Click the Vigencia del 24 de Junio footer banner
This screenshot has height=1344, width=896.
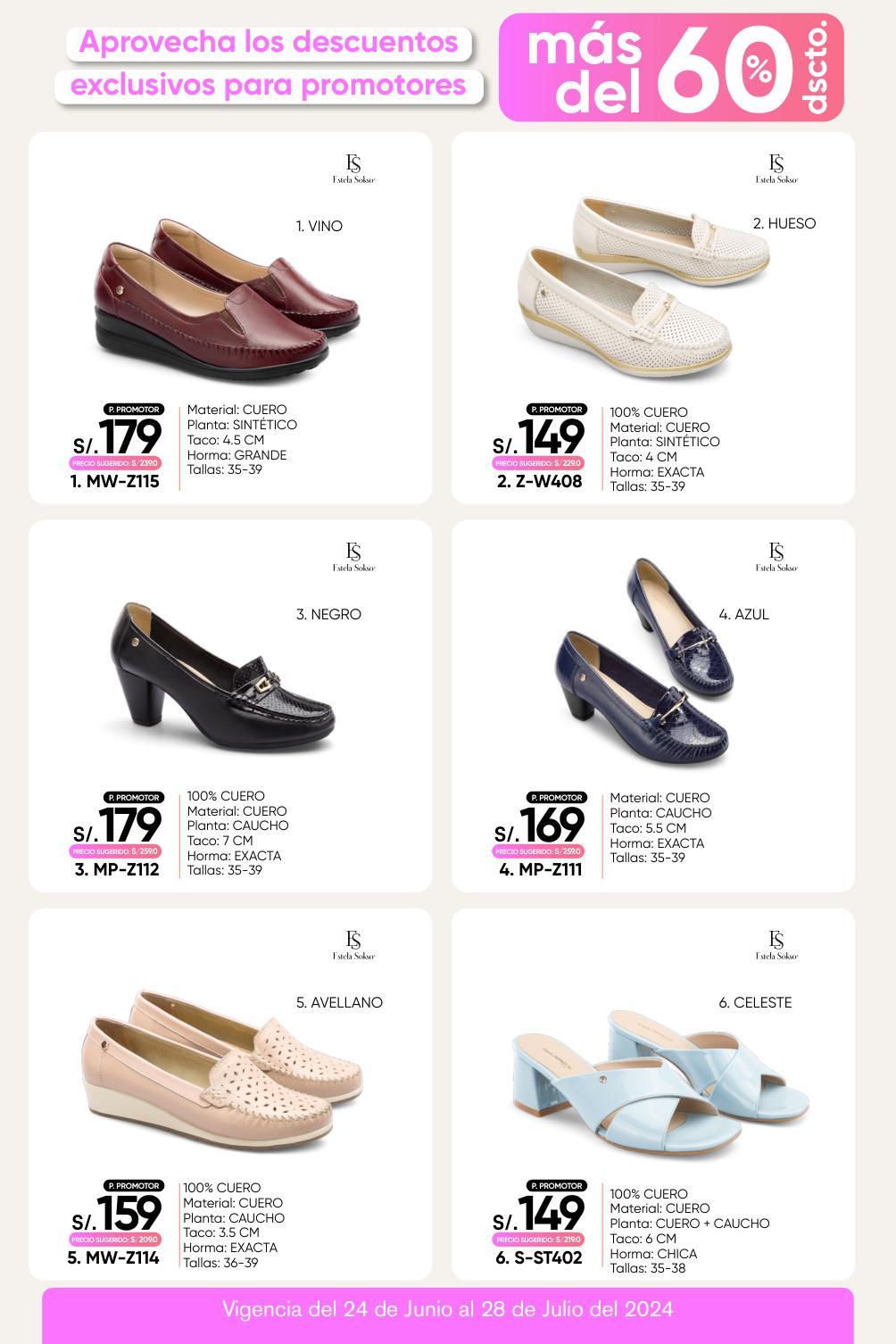click(x=447, y=1310)
